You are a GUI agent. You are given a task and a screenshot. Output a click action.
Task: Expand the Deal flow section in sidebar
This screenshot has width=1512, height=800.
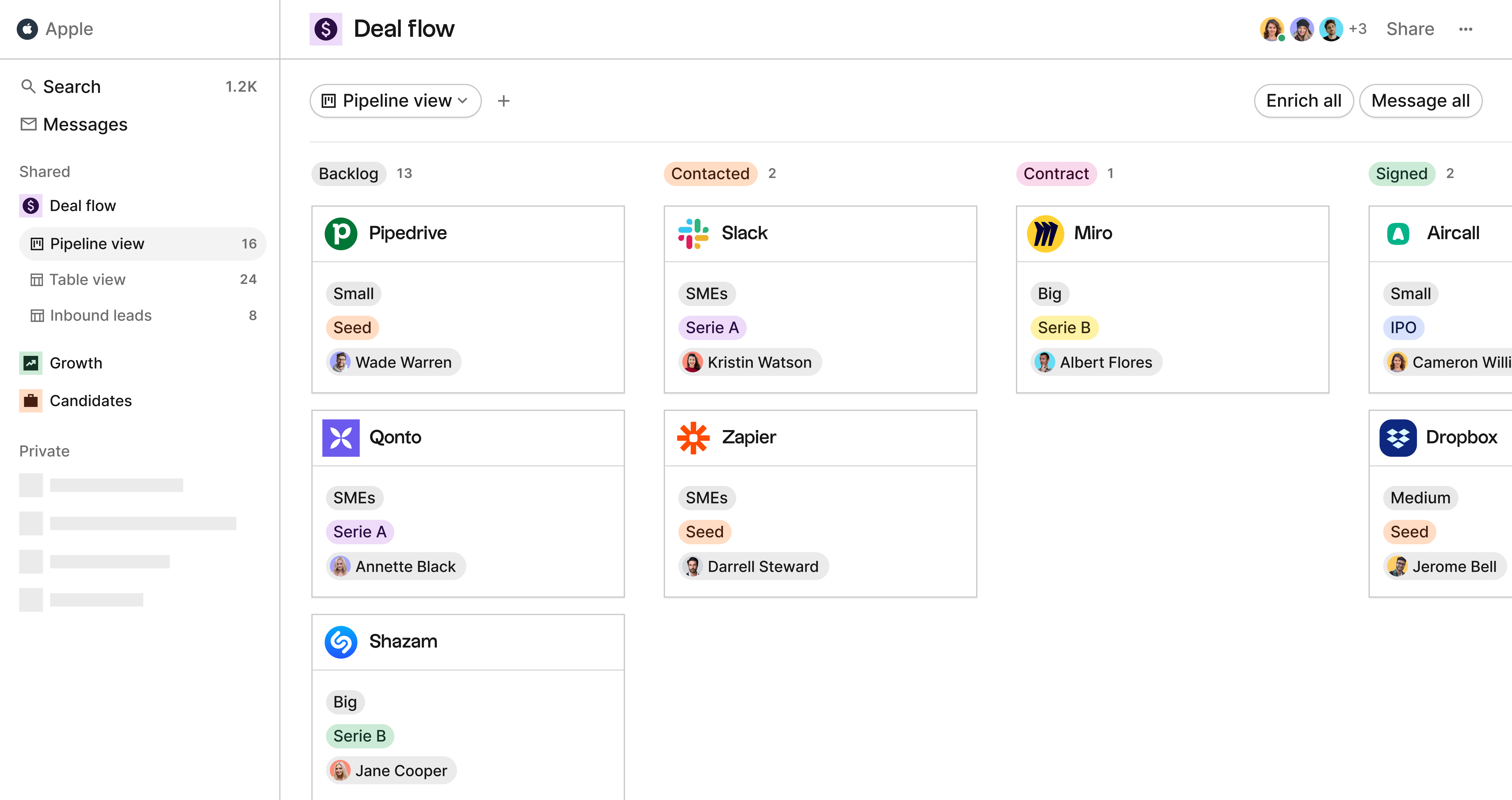pyautogui.click(x=83, y=205)
